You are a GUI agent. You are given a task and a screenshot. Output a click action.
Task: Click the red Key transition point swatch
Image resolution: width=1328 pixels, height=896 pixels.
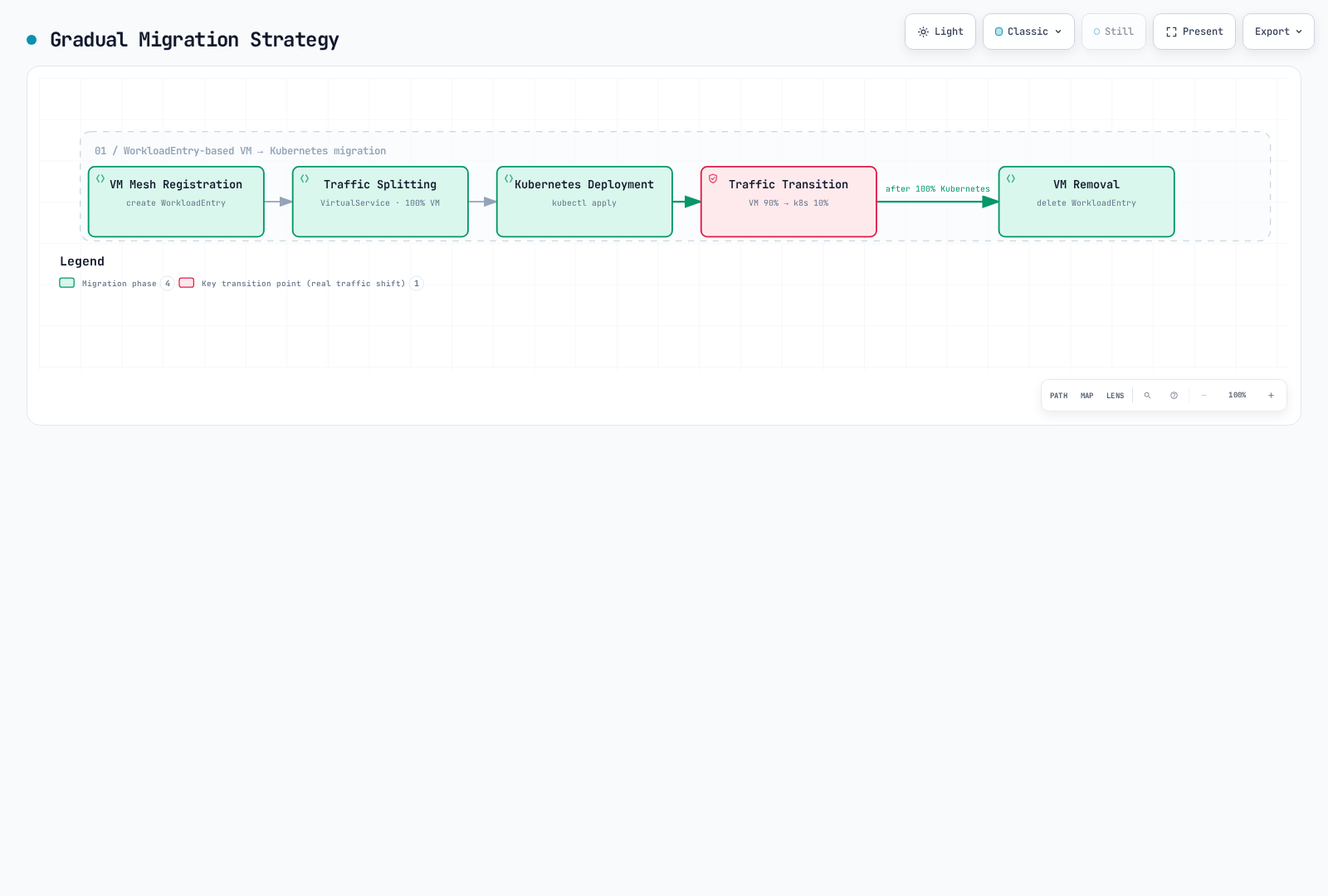pyautogui.click(x=187, y=283)
